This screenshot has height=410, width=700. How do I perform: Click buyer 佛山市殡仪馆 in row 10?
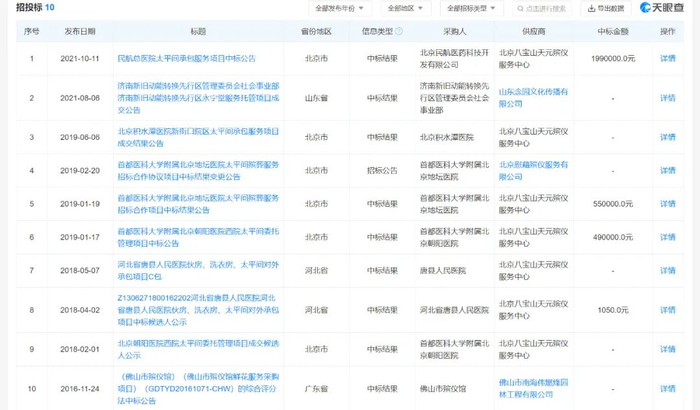tap(442, 389)
